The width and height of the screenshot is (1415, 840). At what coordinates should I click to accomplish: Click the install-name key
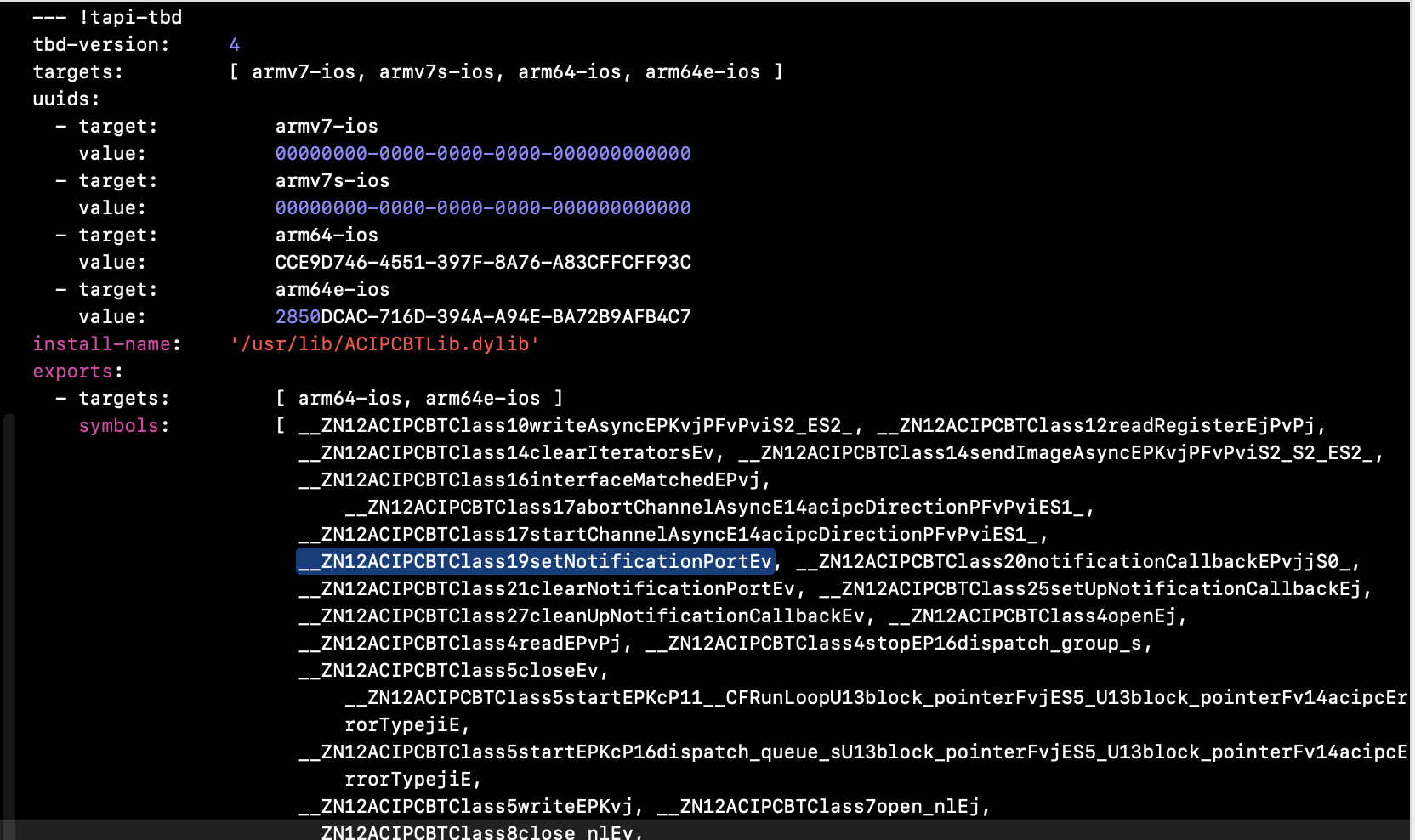(101, 343)
